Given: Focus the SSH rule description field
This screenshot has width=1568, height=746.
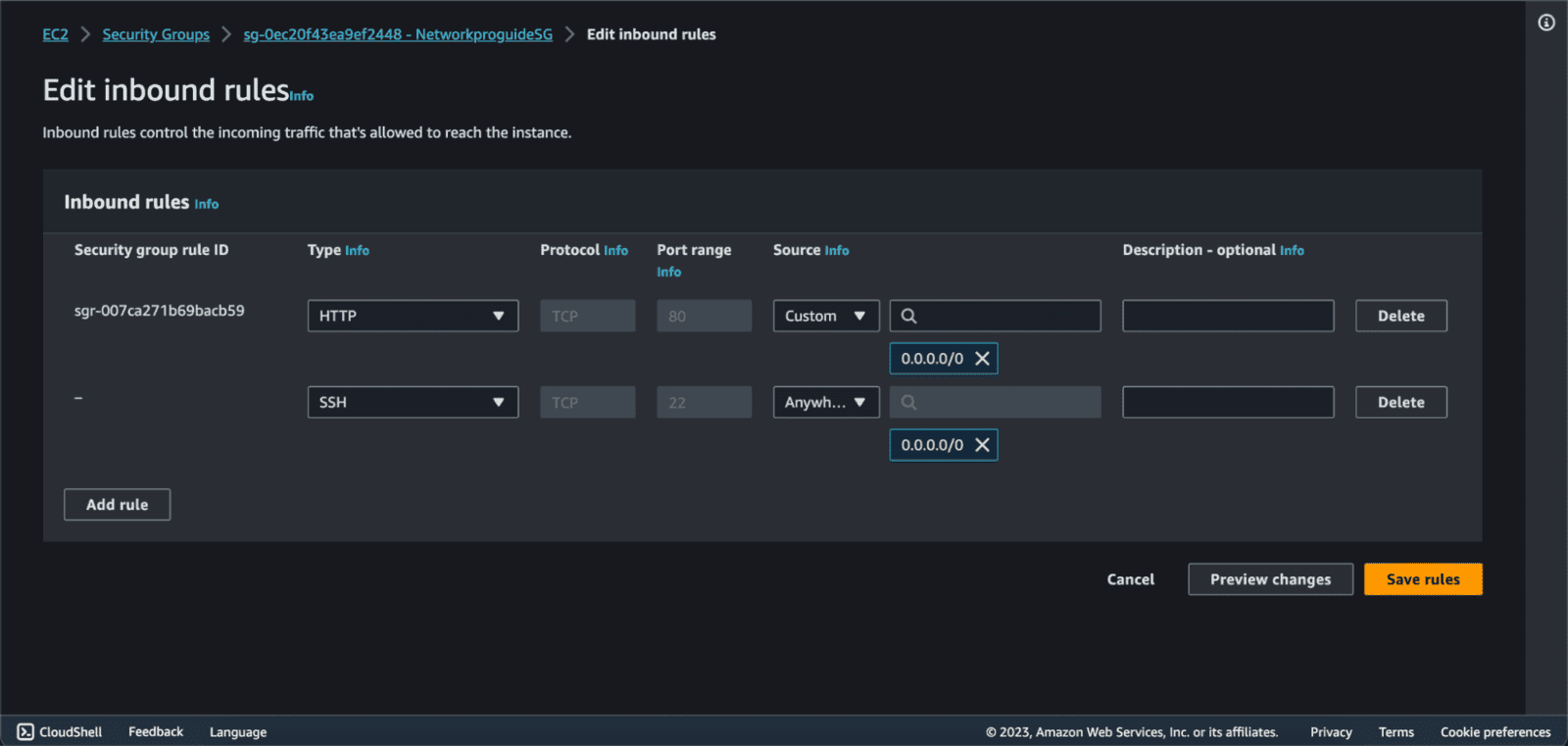Looking at the screenshot, I should pos(1228,402).
